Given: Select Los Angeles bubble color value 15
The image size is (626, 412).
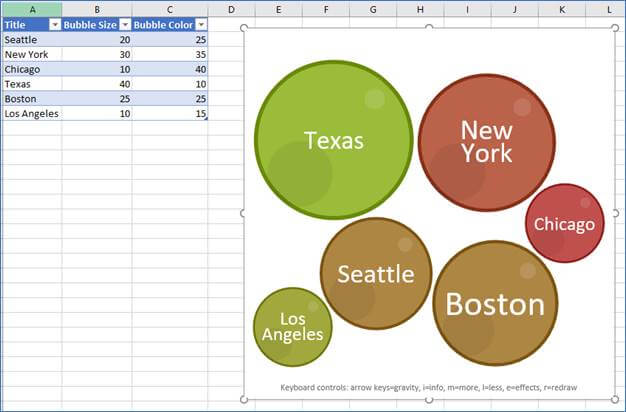Looking at the screenshot, I should click(x=170, y=113).
